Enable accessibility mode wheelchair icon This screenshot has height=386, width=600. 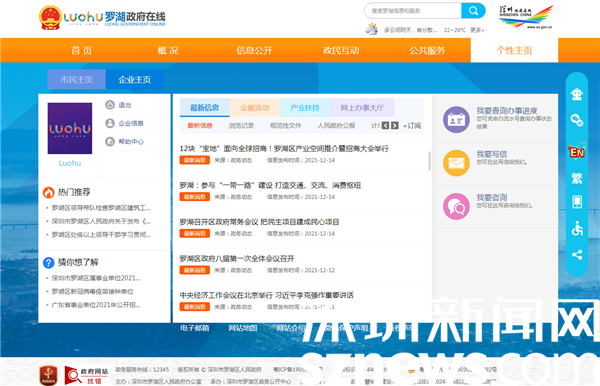click(577, 228)
